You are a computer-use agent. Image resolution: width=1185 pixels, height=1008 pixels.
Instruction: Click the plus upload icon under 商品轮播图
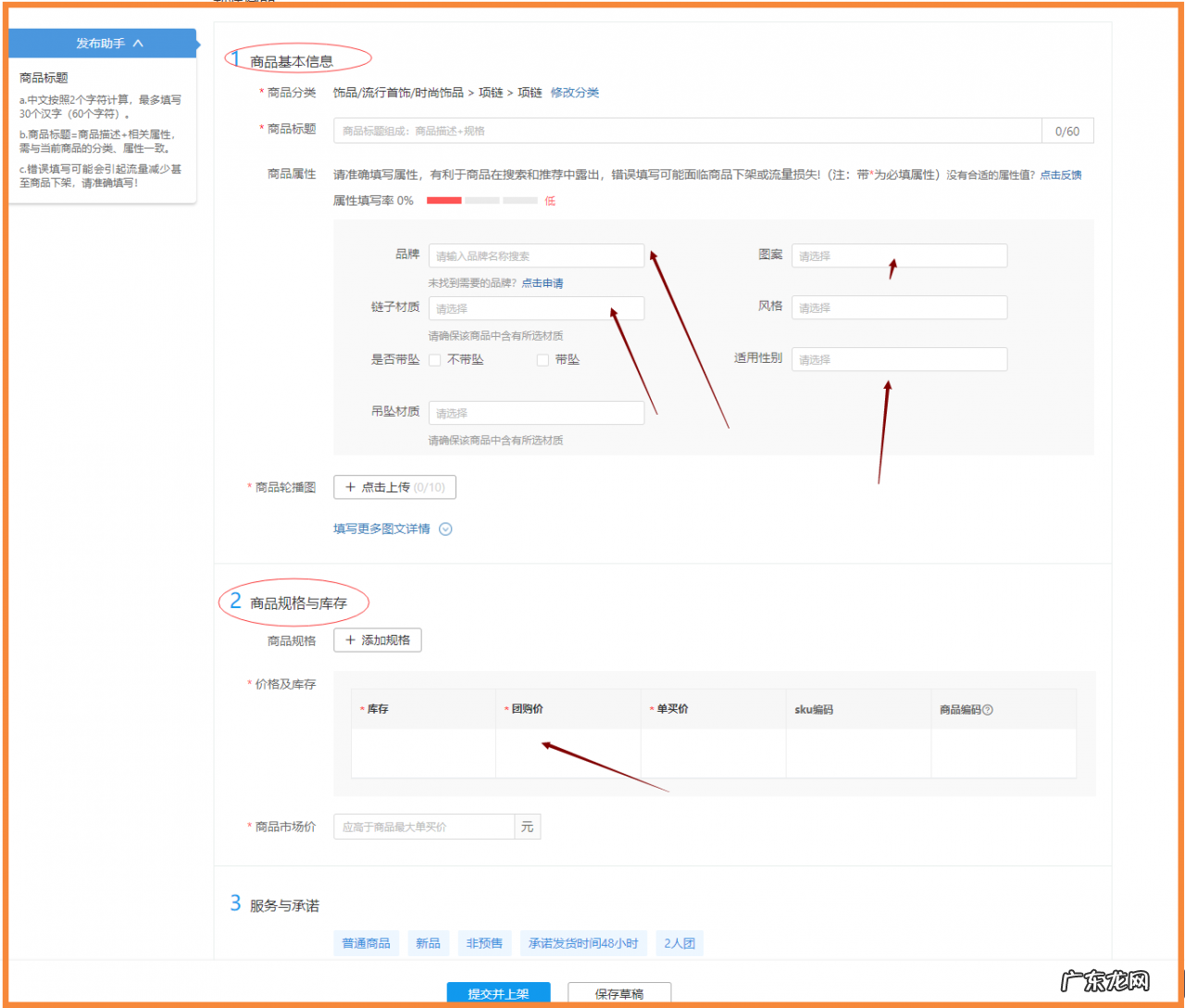click(350, 487)
